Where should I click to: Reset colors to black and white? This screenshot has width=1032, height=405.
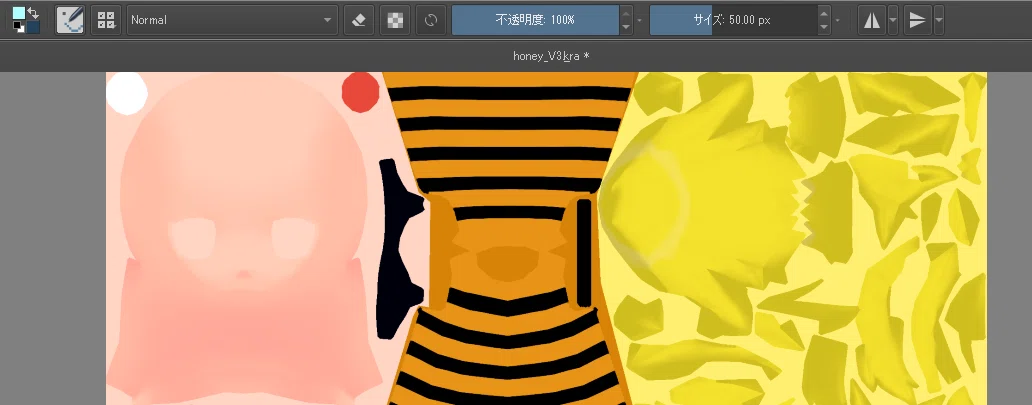(18, 27)
